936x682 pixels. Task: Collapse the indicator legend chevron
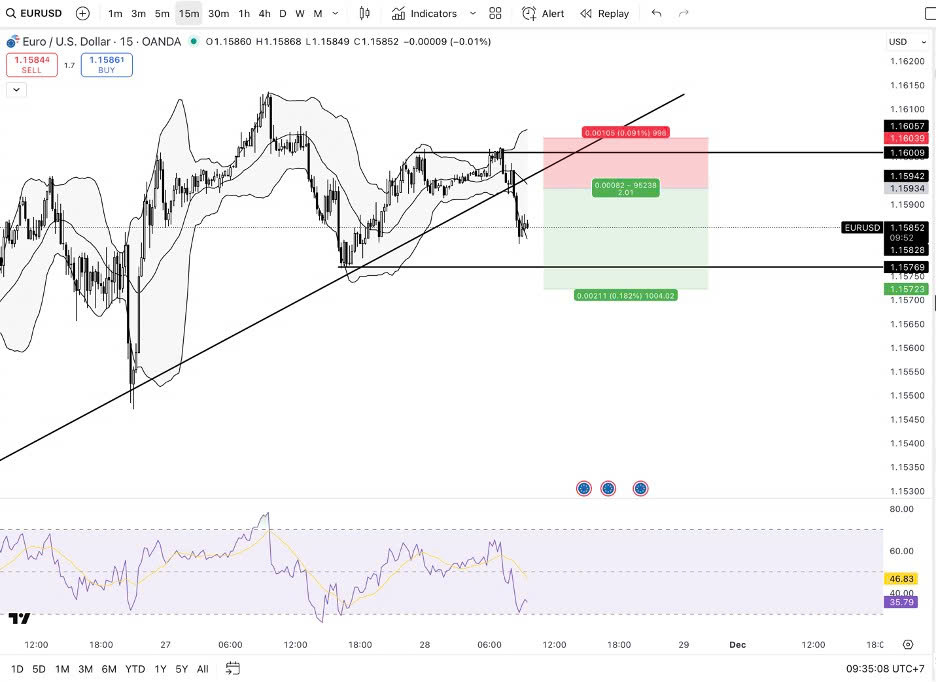[16, 90]
